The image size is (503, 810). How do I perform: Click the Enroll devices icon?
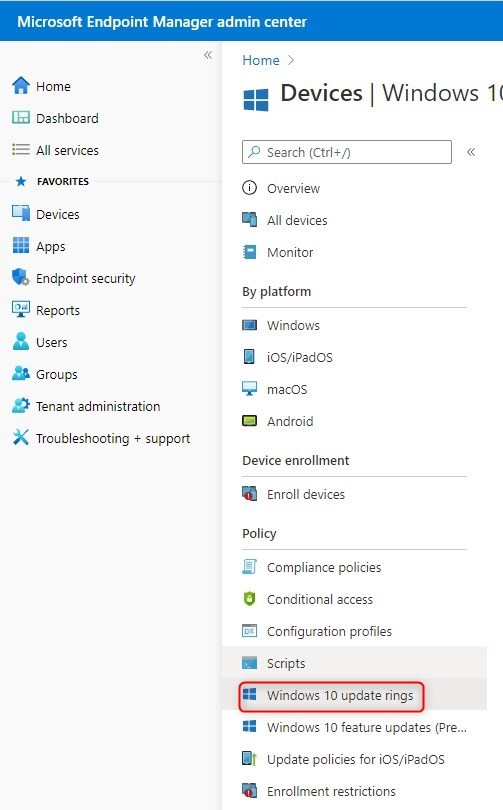[x=249, y=494]
